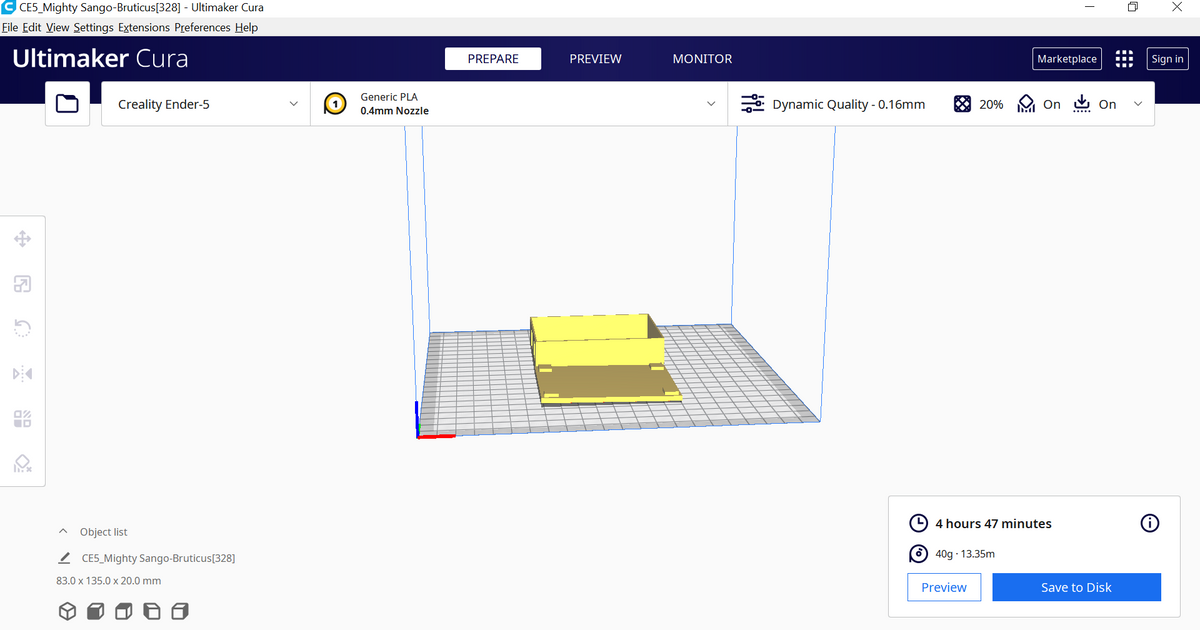This screenshot has height=630, width=1200.
Task: Select the Move tool in left toolbar
Action: (x=22, y=239)
